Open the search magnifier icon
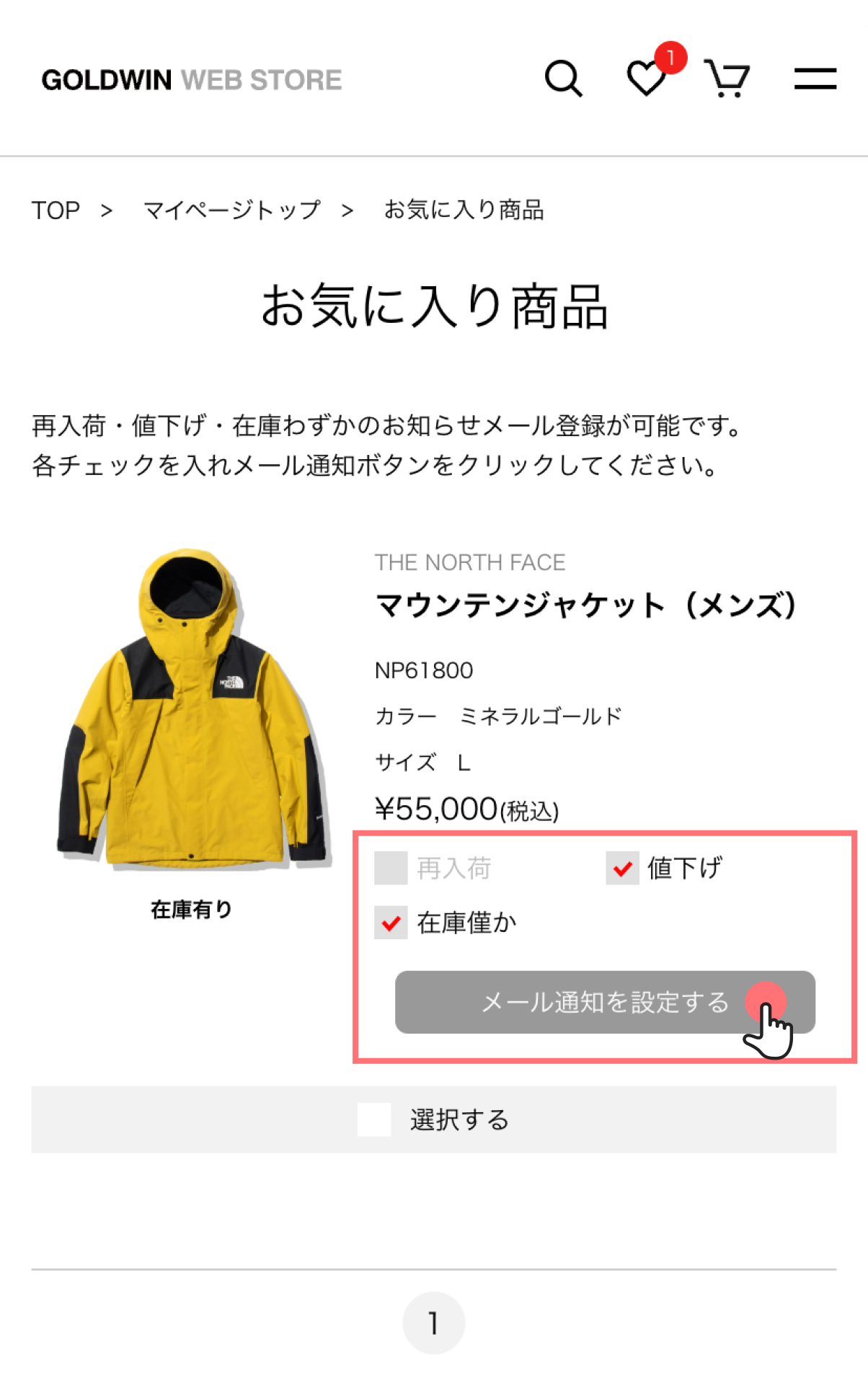 563,79
